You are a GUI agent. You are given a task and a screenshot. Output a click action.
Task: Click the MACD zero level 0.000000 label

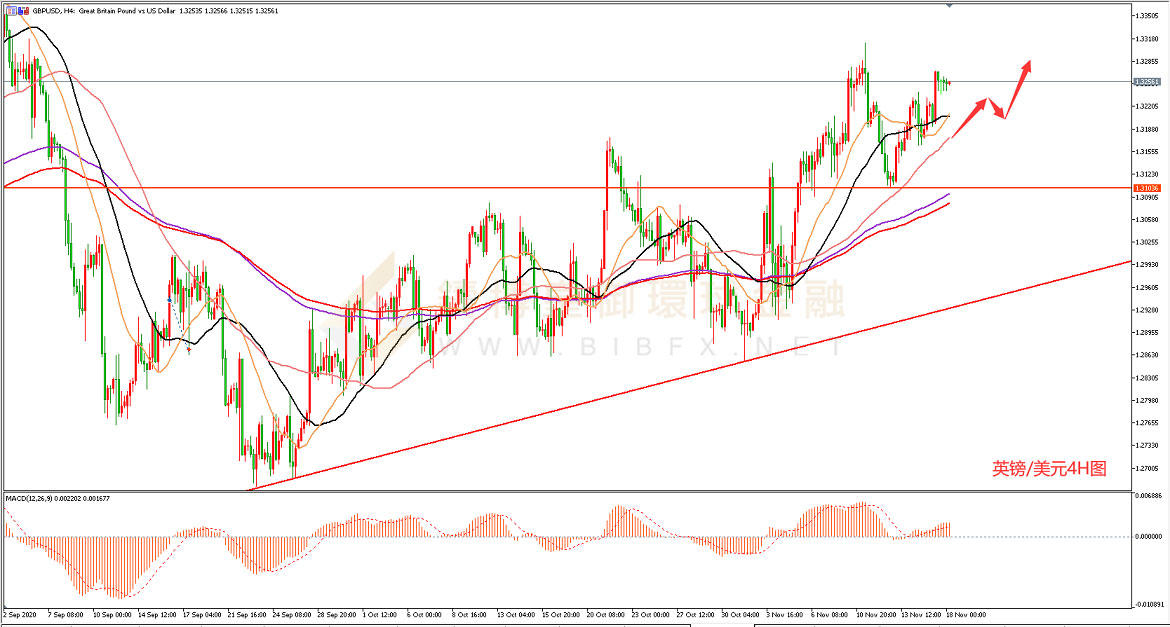1148,537
